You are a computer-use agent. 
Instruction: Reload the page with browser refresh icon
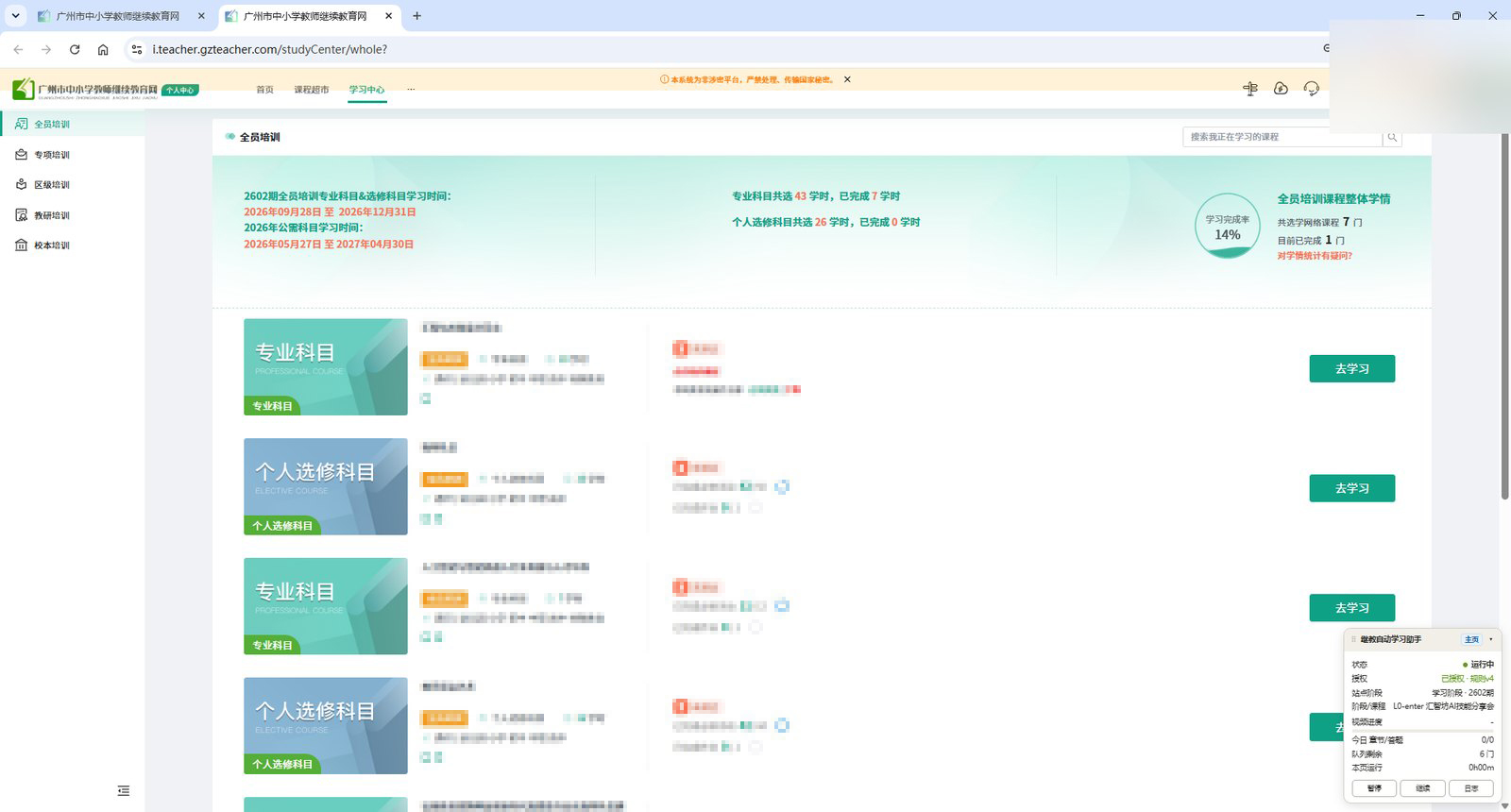(x=75, y=49)
